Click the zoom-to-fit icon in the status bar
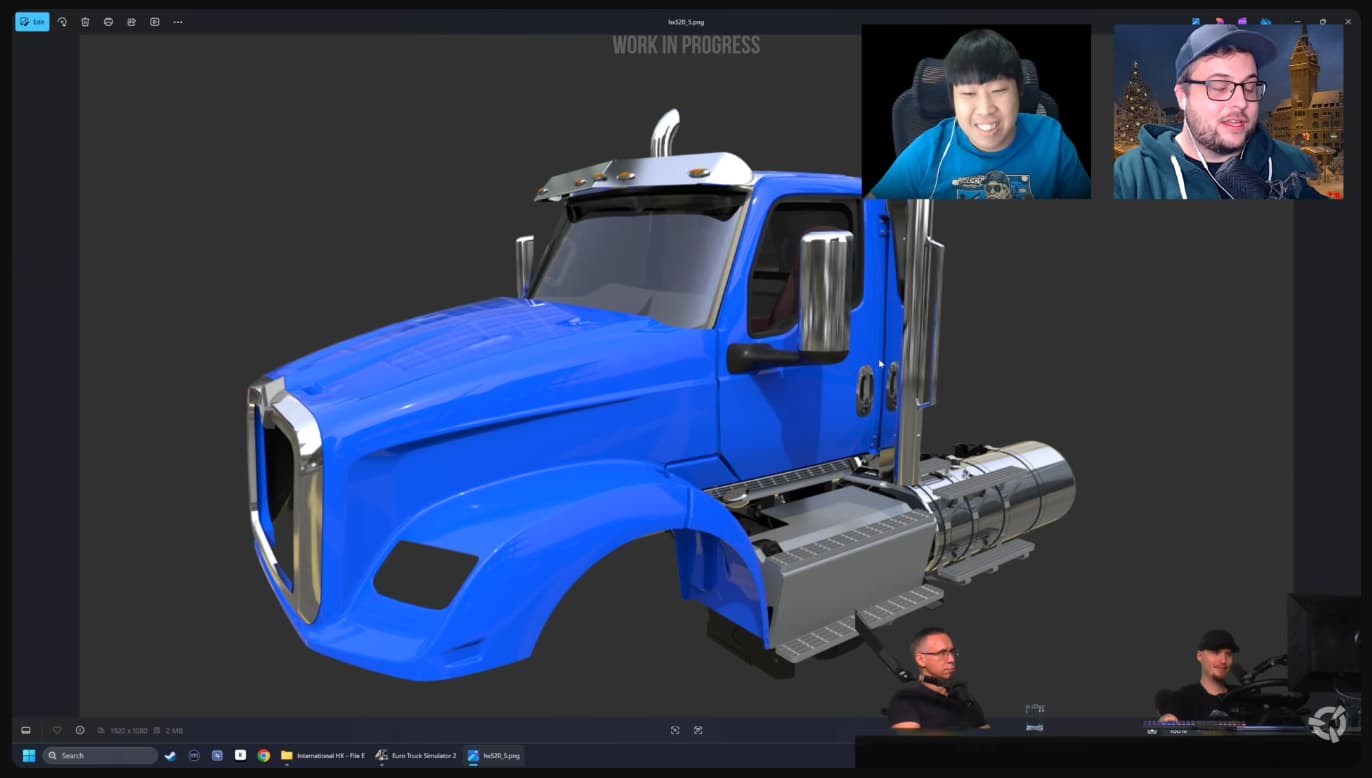The height and width of the screenshot is (778, 1372). (x=675, y=730)
